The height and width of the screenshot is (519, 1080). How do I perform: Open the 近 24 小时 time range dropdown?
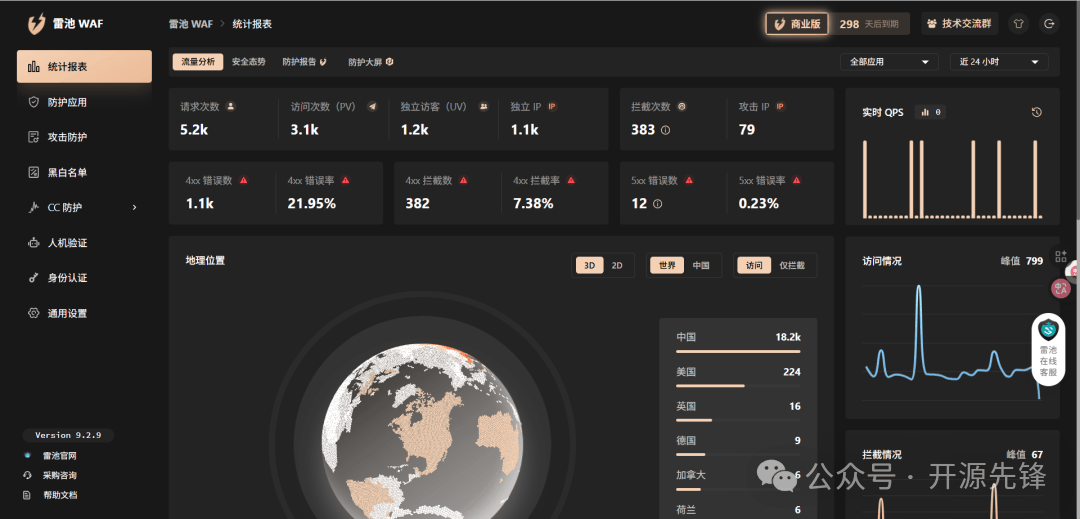click(x=998, y=62)
